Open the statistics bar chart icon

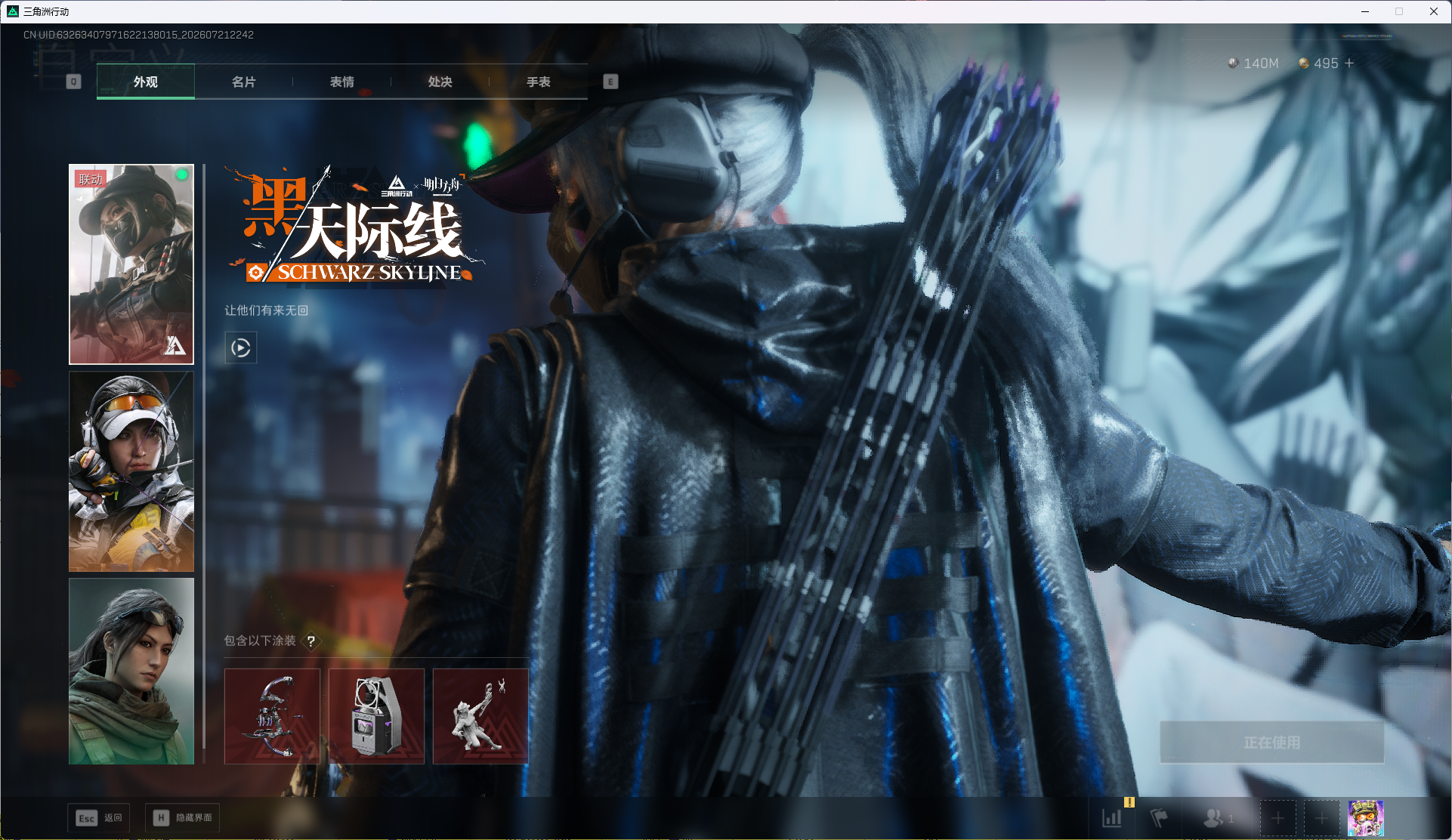(x=1112, y=817)
